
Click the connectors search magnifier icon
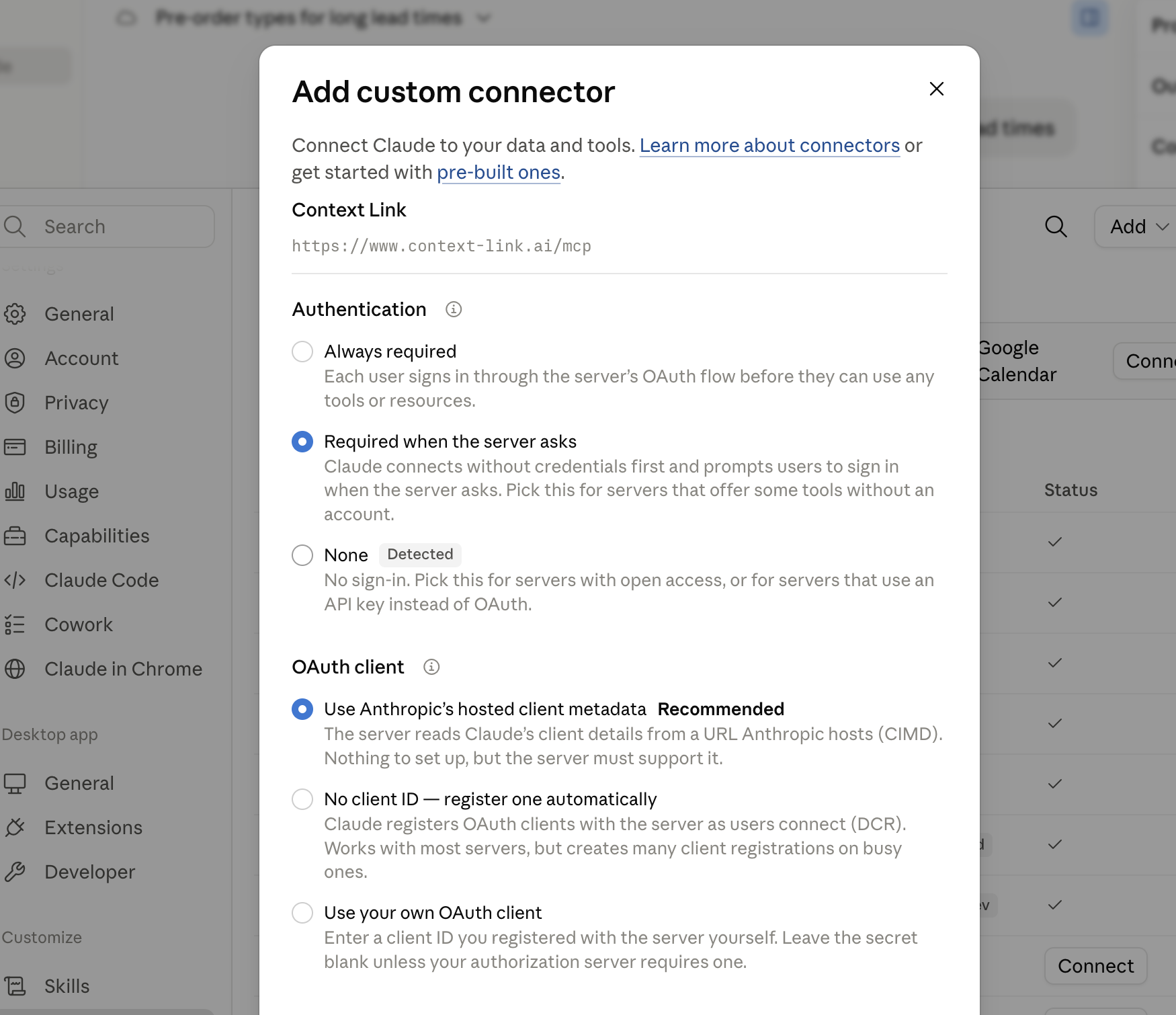[x=1056, y=227]
